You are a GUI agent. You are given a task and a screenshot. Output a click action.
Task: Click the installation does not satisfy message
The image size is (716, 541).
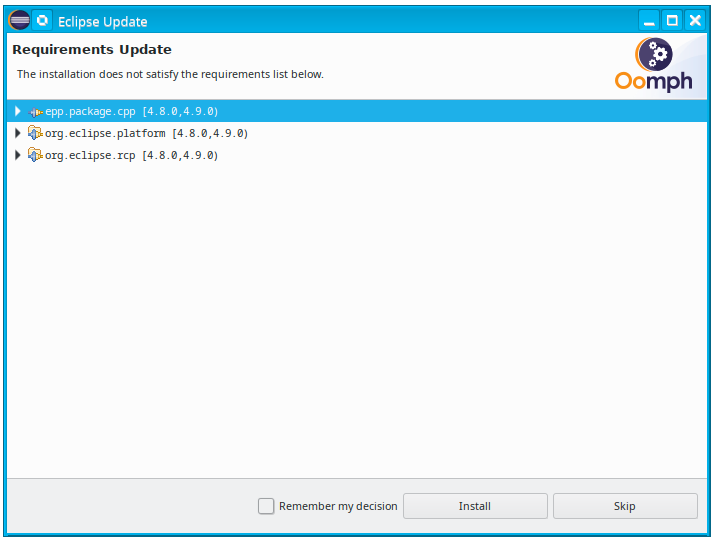[x=170, y=74]
